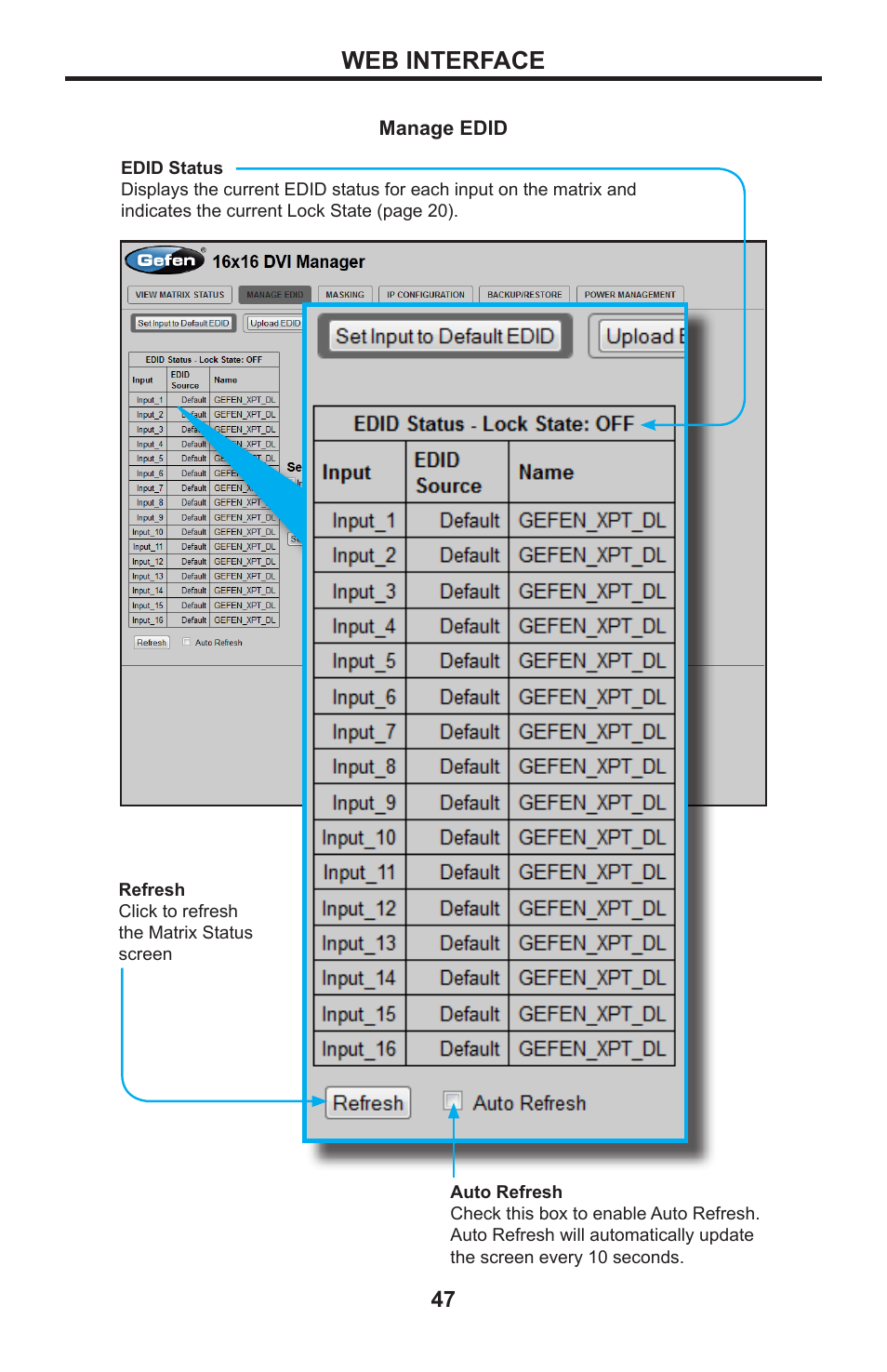Image resolution: width=887 pixels, height=1372 pixels.
Task: Click small EDID Status header in manager
Action: click(204, 359)
